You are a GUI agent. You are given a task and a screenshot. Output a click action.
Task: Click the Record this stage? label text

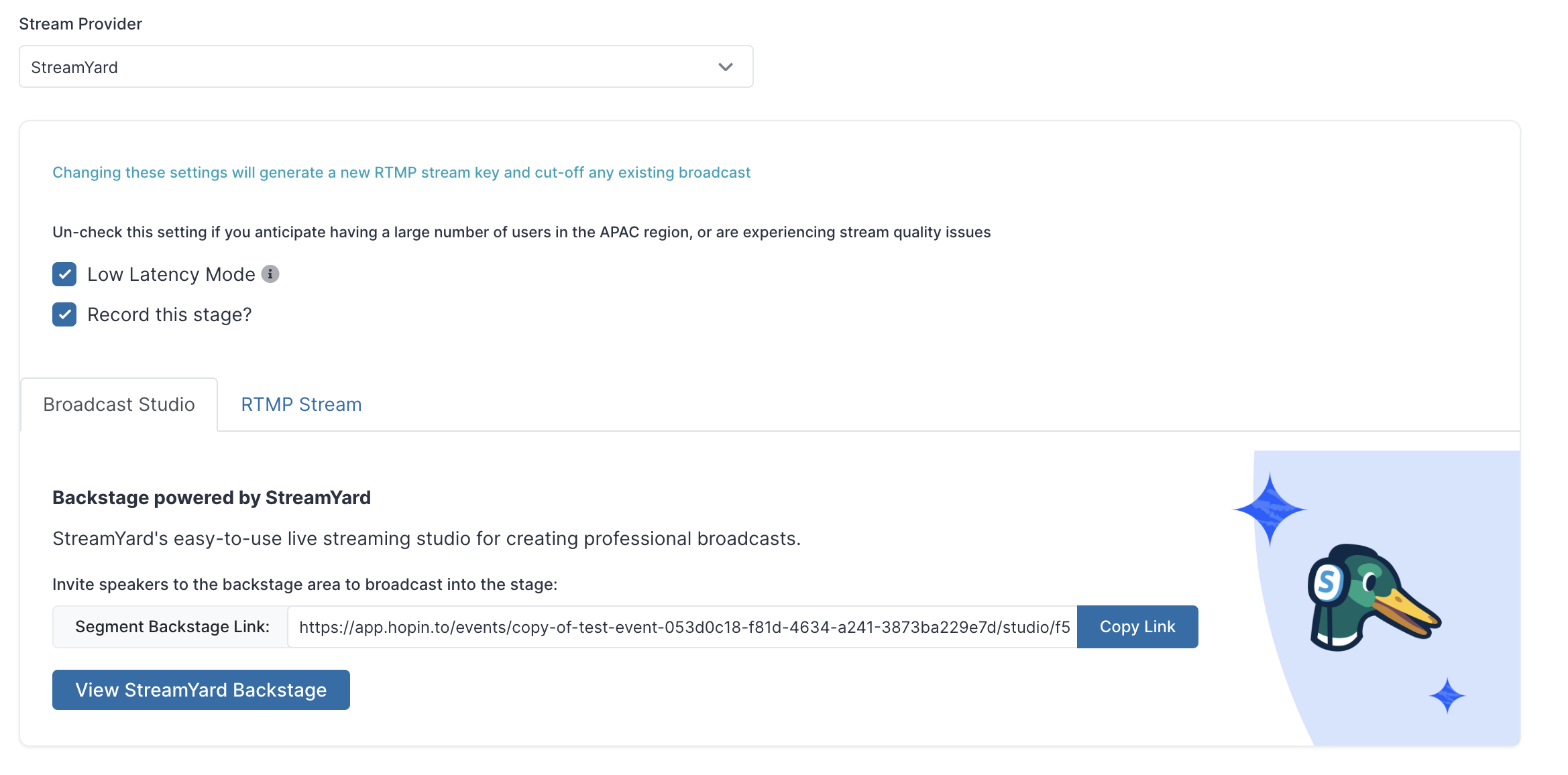point(169,314)
